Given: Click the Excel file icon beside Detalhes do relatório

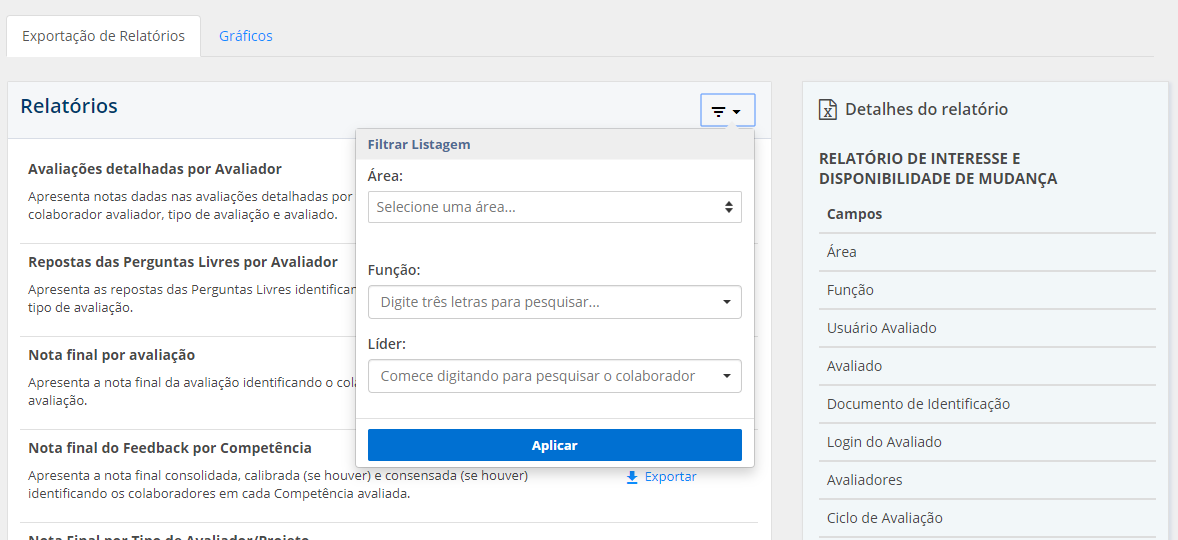Looking at the screenshot, I should 828,110.
